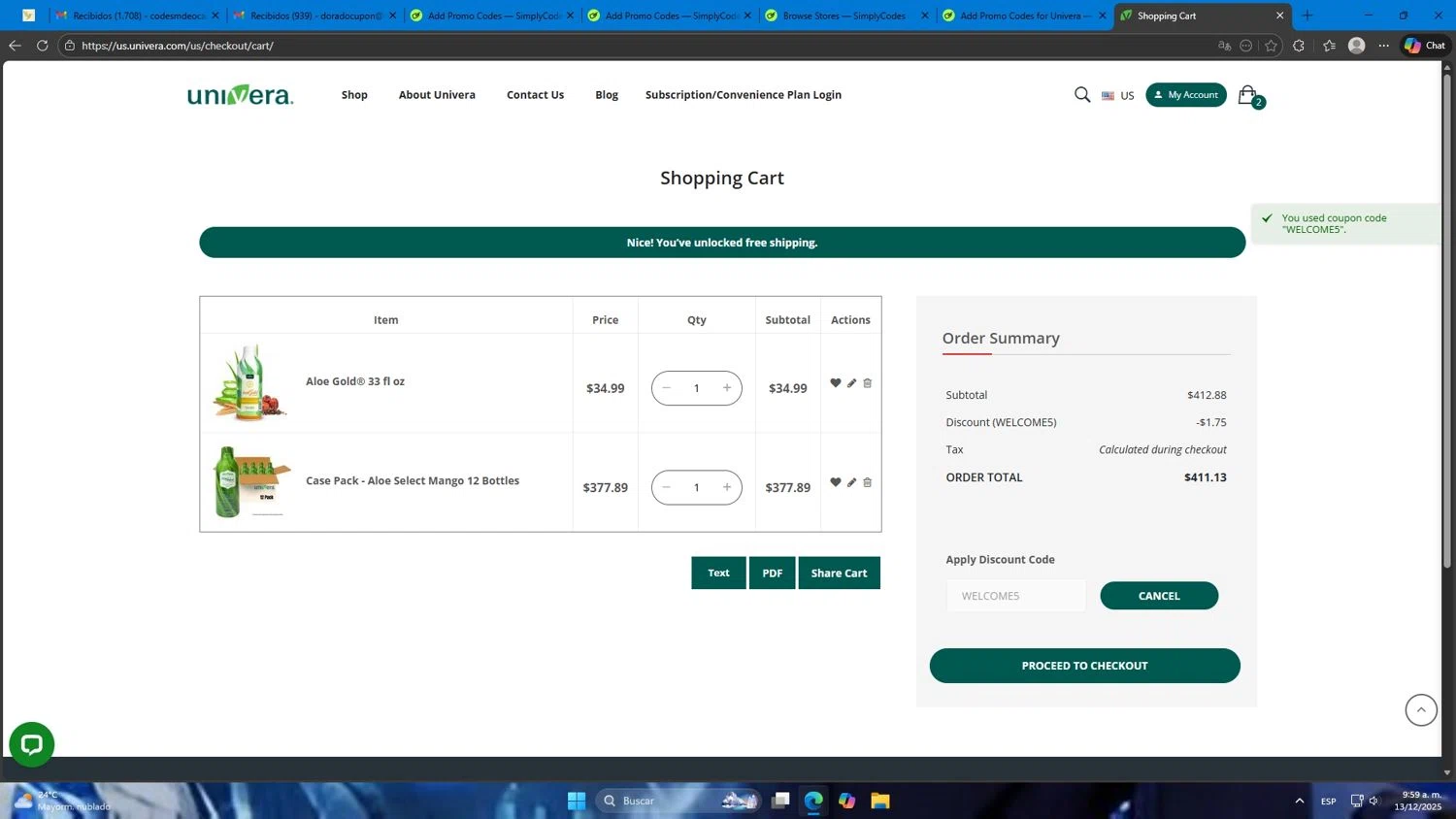Screen dimensions: 1456x819
Task: Click browser back arrow
Action: [15, 46]
